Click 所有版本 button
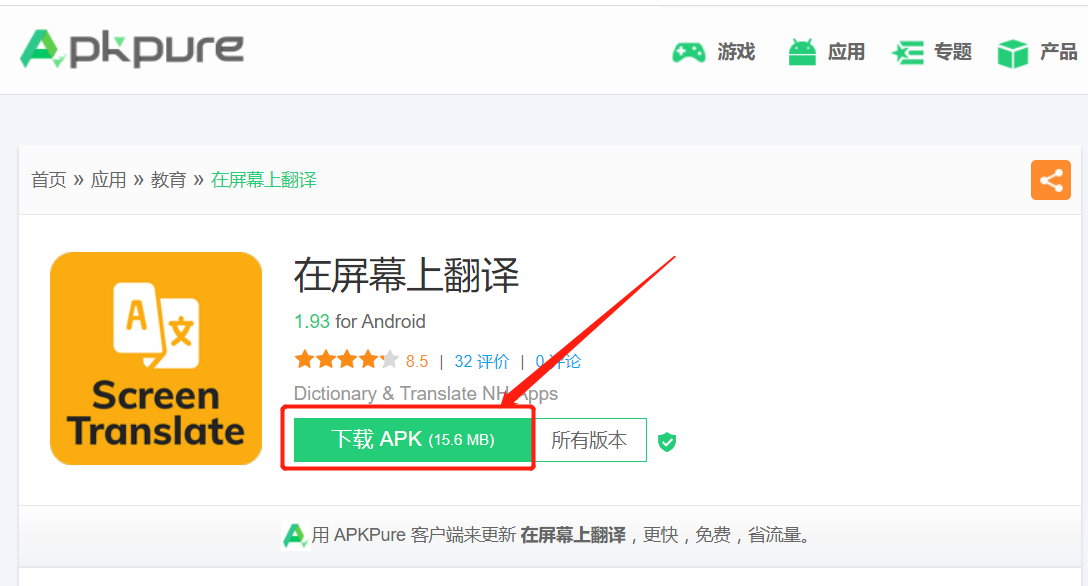Screen dimensions: 1088x586 tap(589, 440)
